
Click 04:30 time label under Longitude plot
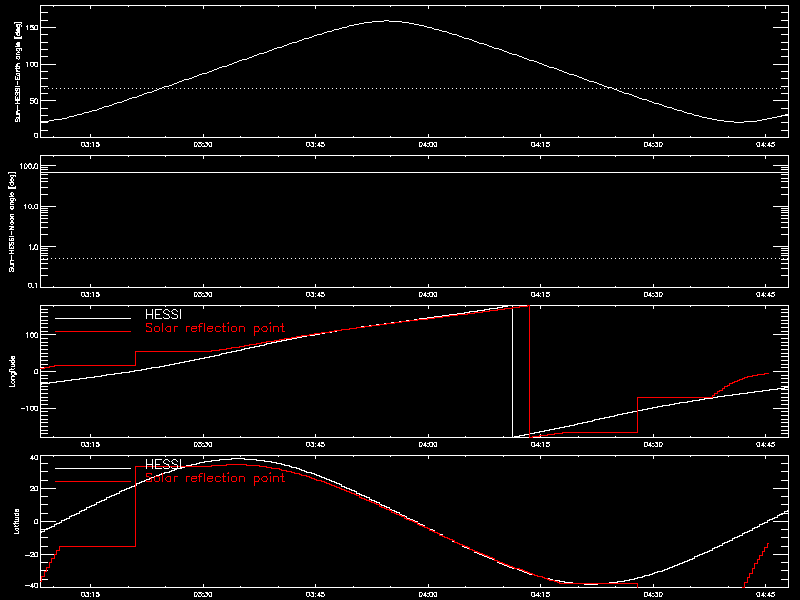coord(653,445)
